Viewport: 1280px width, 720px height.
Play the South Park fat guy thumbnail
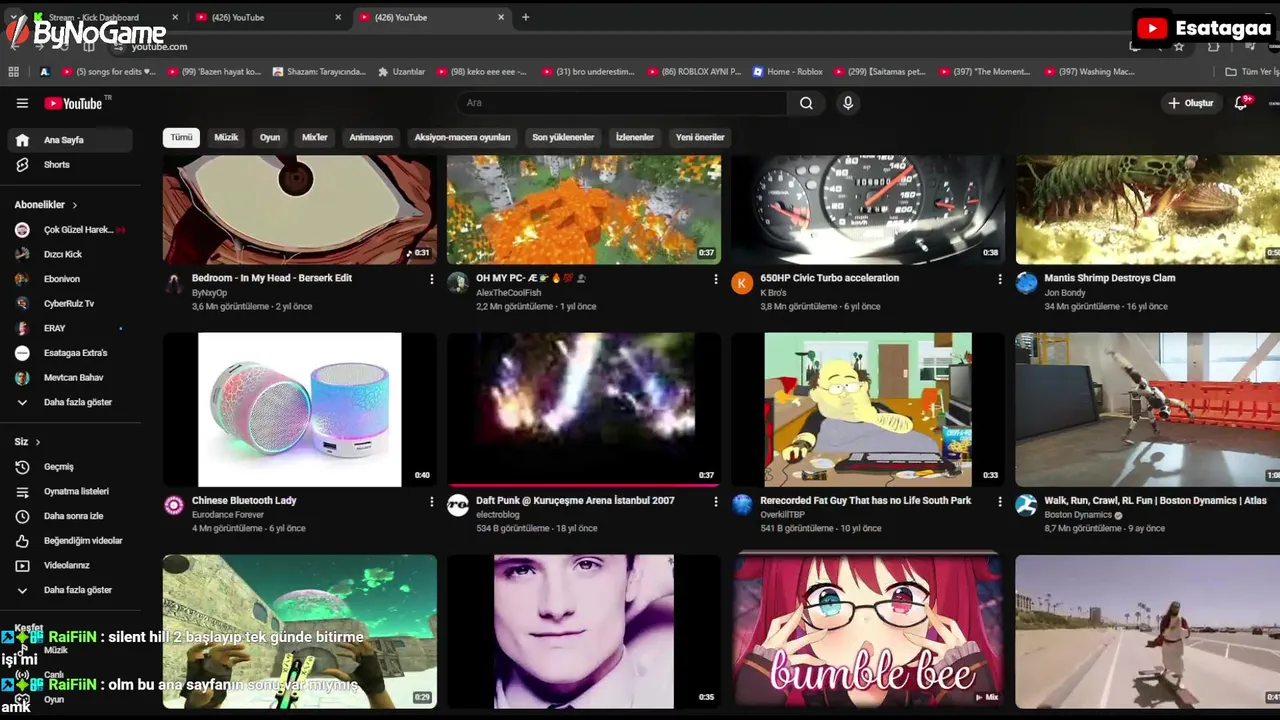tap(868, 410)
